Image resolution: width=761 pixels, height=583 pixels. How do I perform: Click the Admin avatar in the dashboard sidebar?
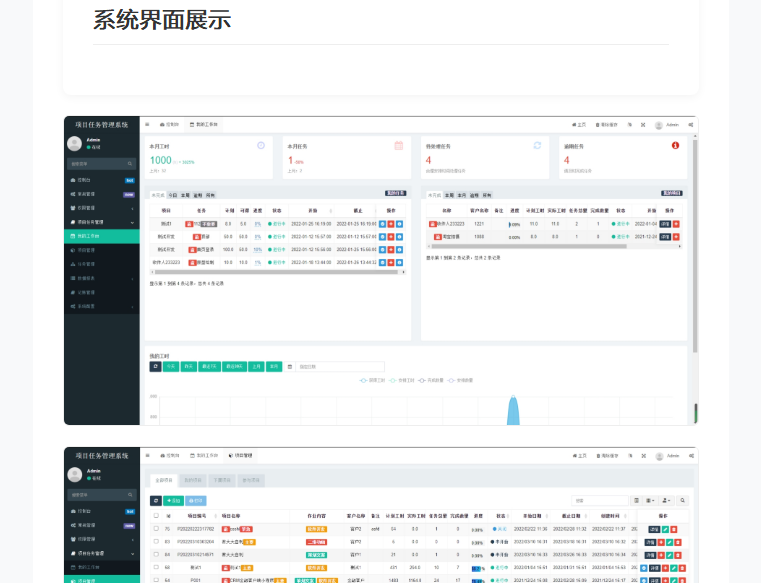74,144
